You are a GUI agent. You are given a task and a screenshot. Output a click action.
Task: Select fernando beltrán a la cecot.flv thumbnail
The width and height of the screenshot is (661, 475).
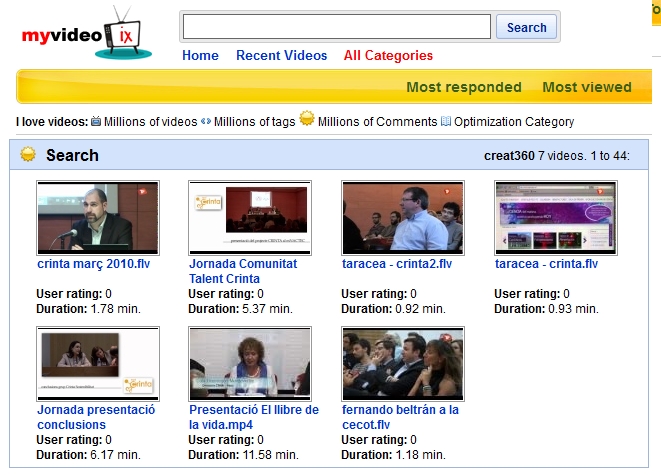402,364
